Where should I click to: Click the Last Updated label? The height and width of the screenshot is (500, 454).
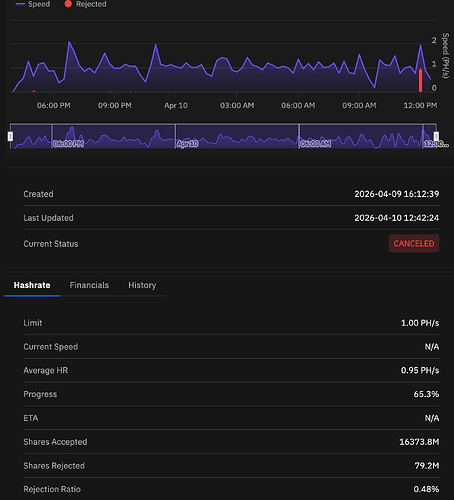(48, 218)
